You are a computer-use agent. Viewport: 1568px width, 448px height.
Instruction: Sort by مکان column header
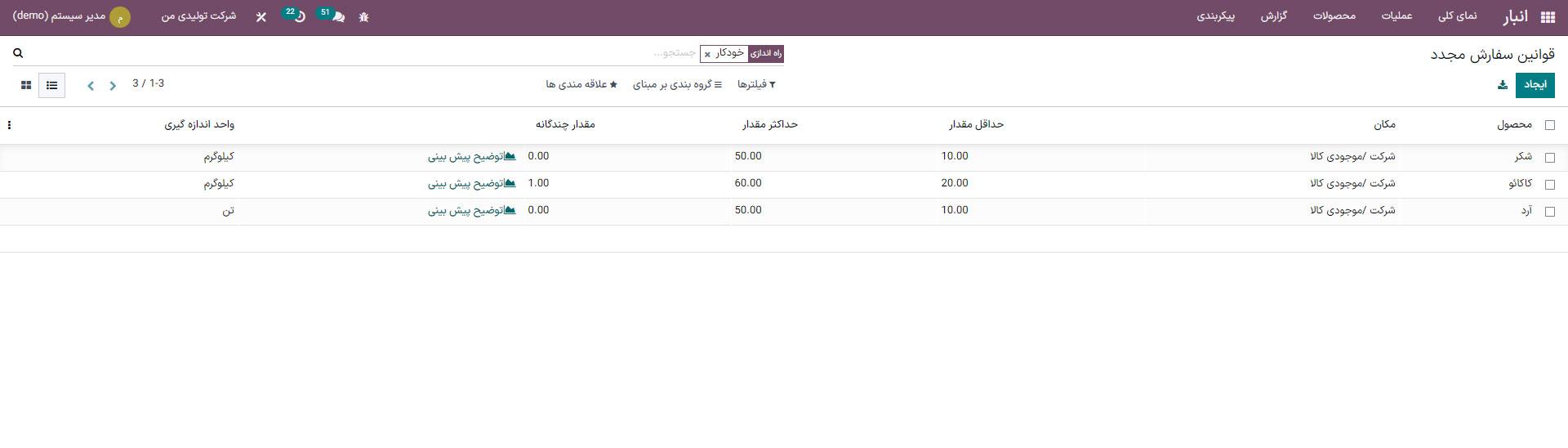(x=1384, y=124)
